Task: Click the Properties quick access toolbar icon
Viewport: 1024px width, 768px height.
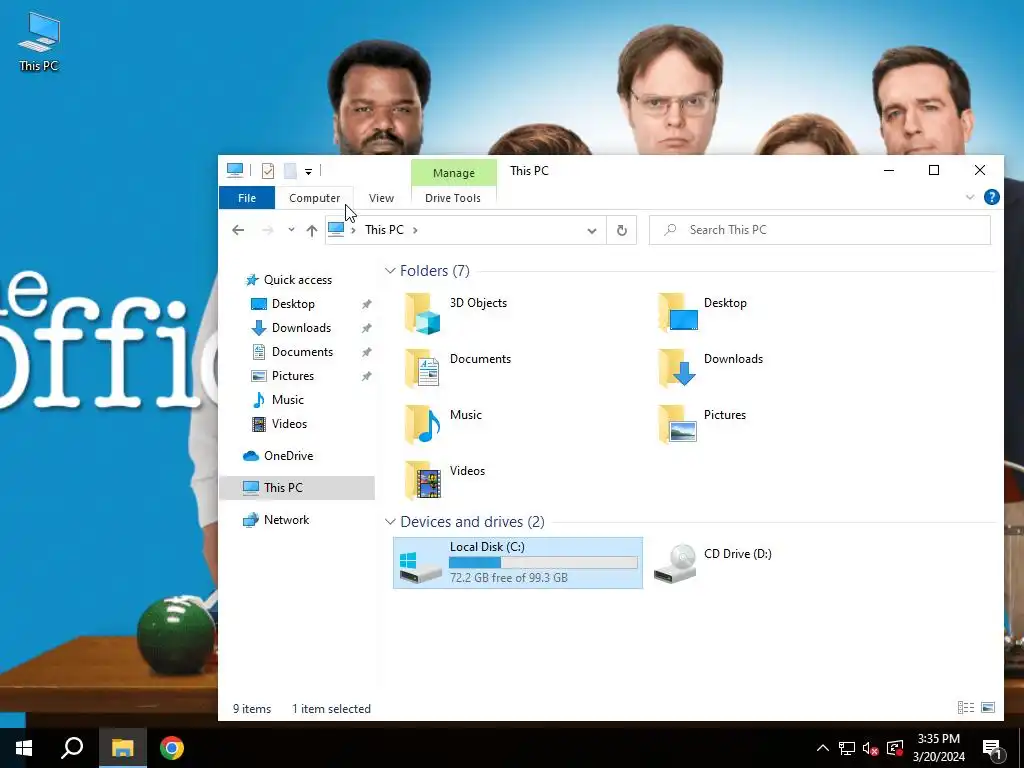Action: click(x=268, y=170)
